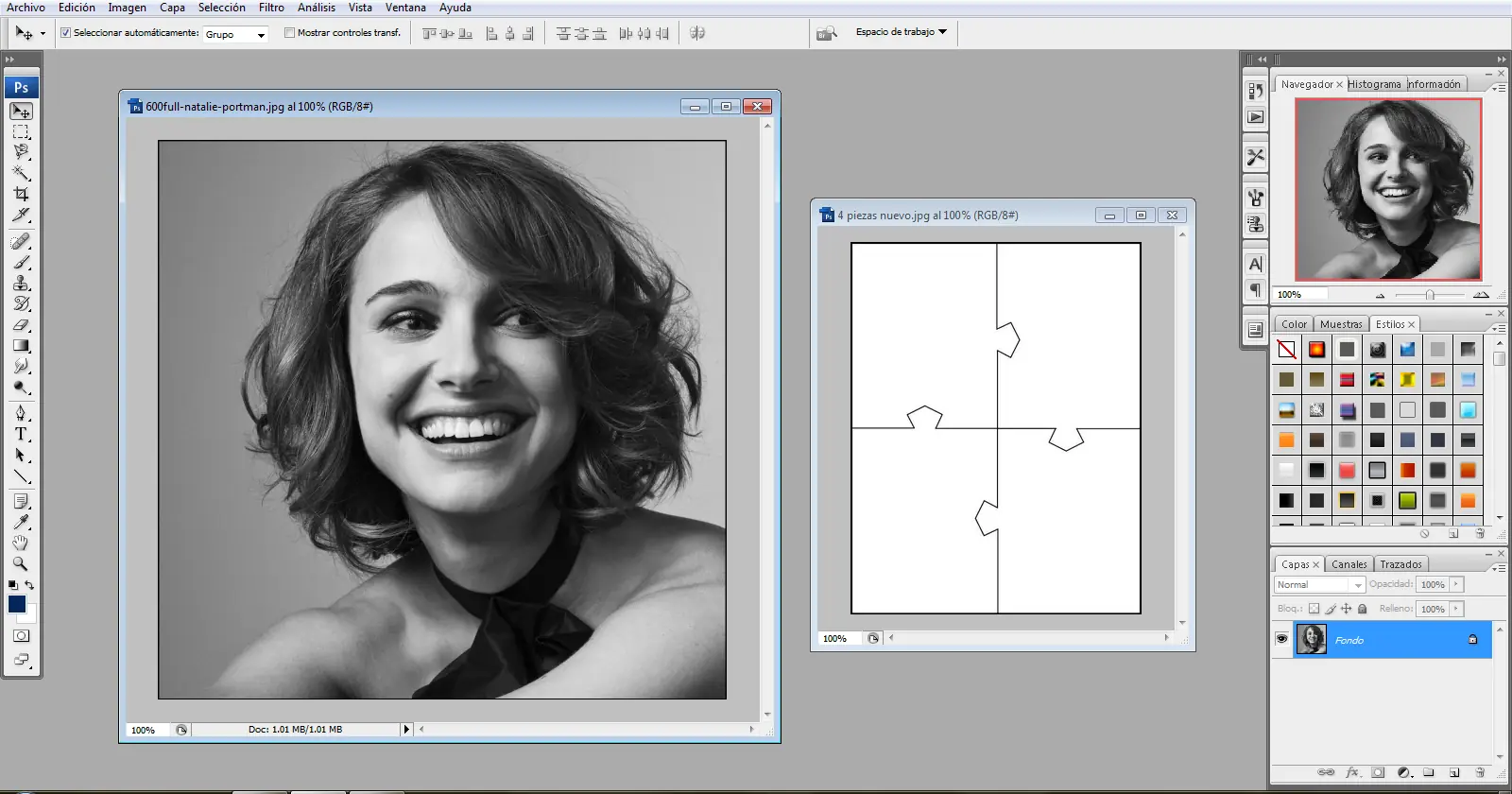Toggle lock image pixels brush icon
Viewport: 1512px width, 794px height.
point(1331,609)
